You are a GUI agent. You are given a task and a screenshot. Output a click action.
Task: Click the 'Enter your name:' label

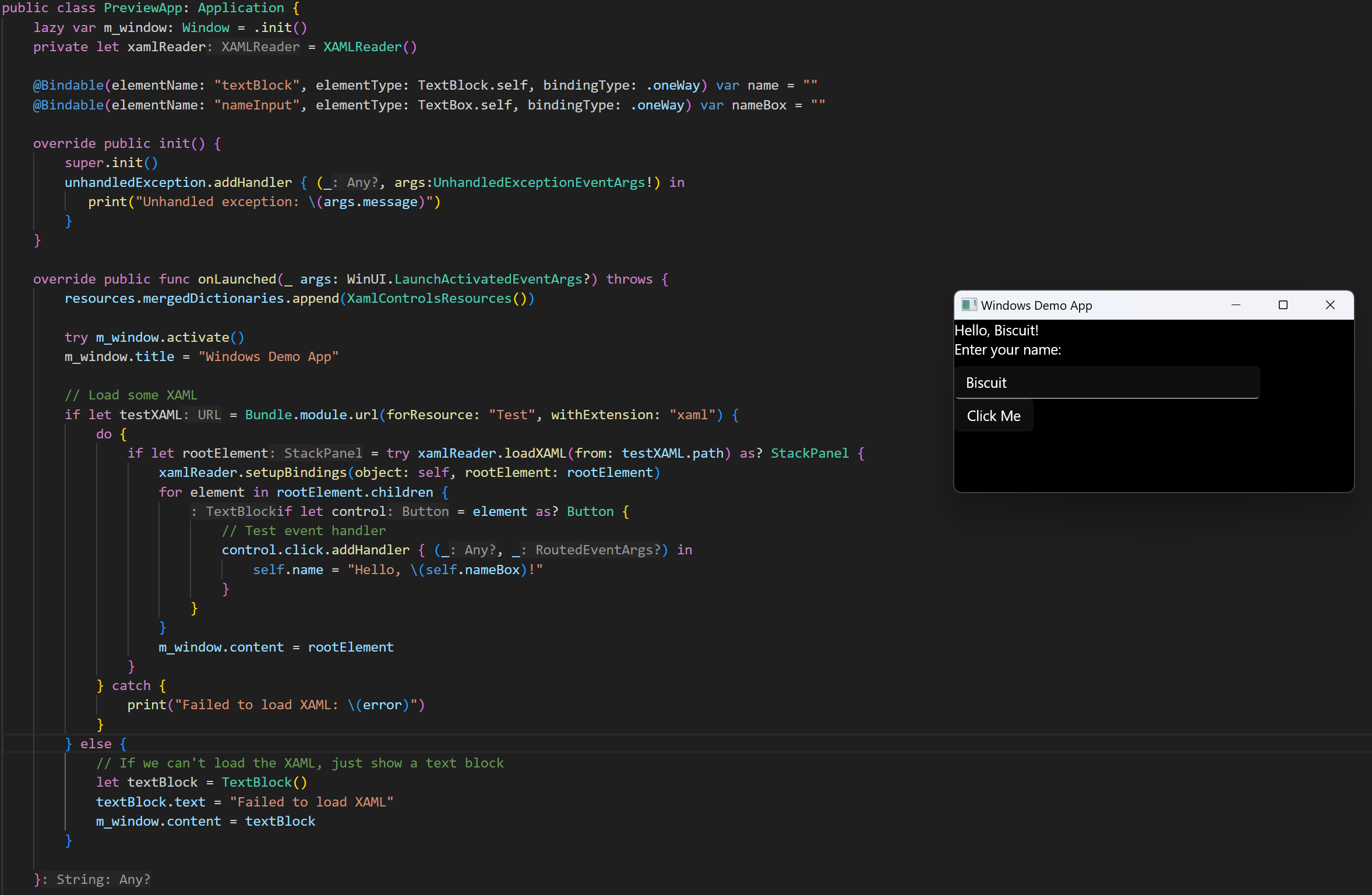(x=1007, y=350)
